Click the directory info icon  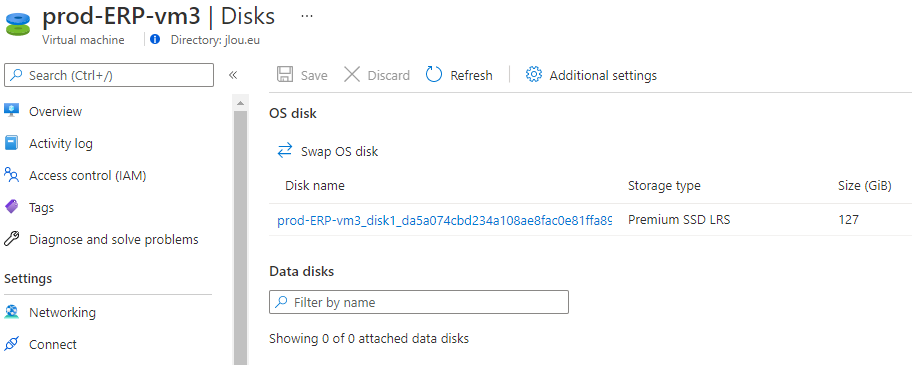[x=155, y=40]
